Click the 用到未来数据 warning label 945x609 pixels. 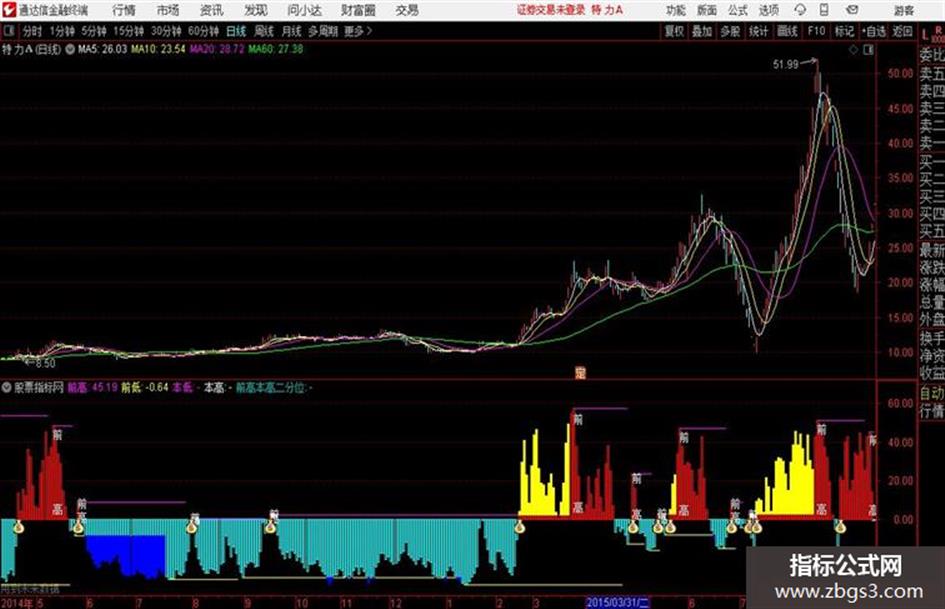(31, 588)
